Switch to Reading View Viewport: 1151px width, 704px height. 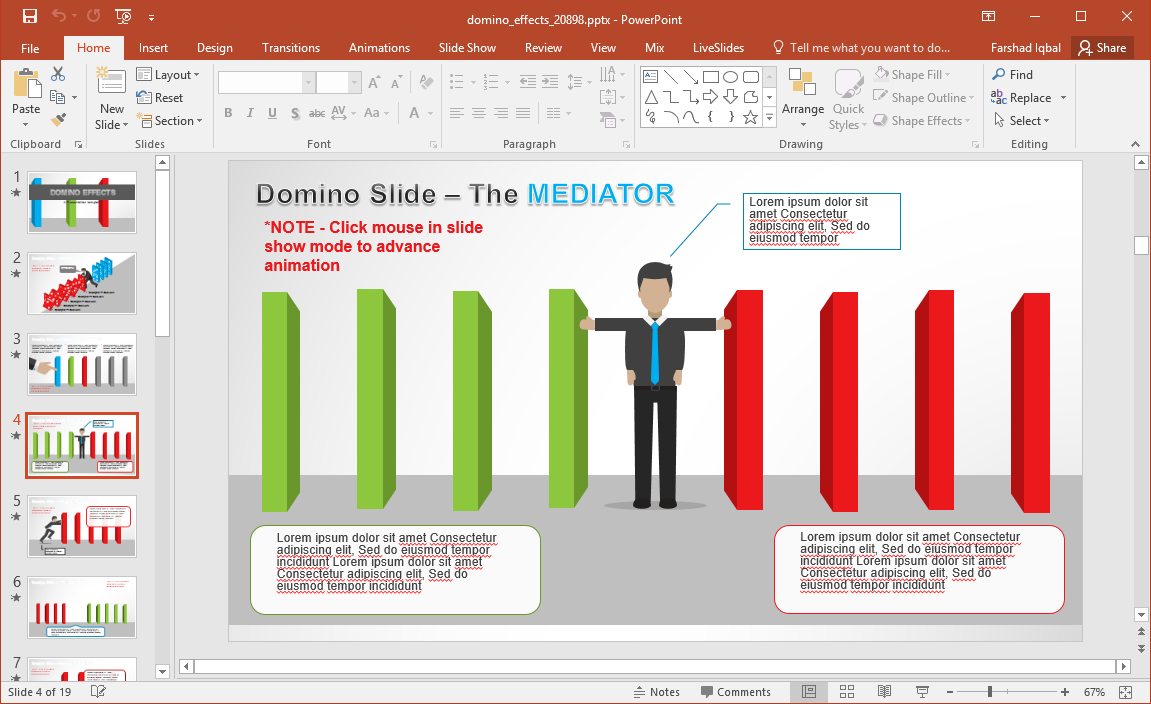point(884,692)
